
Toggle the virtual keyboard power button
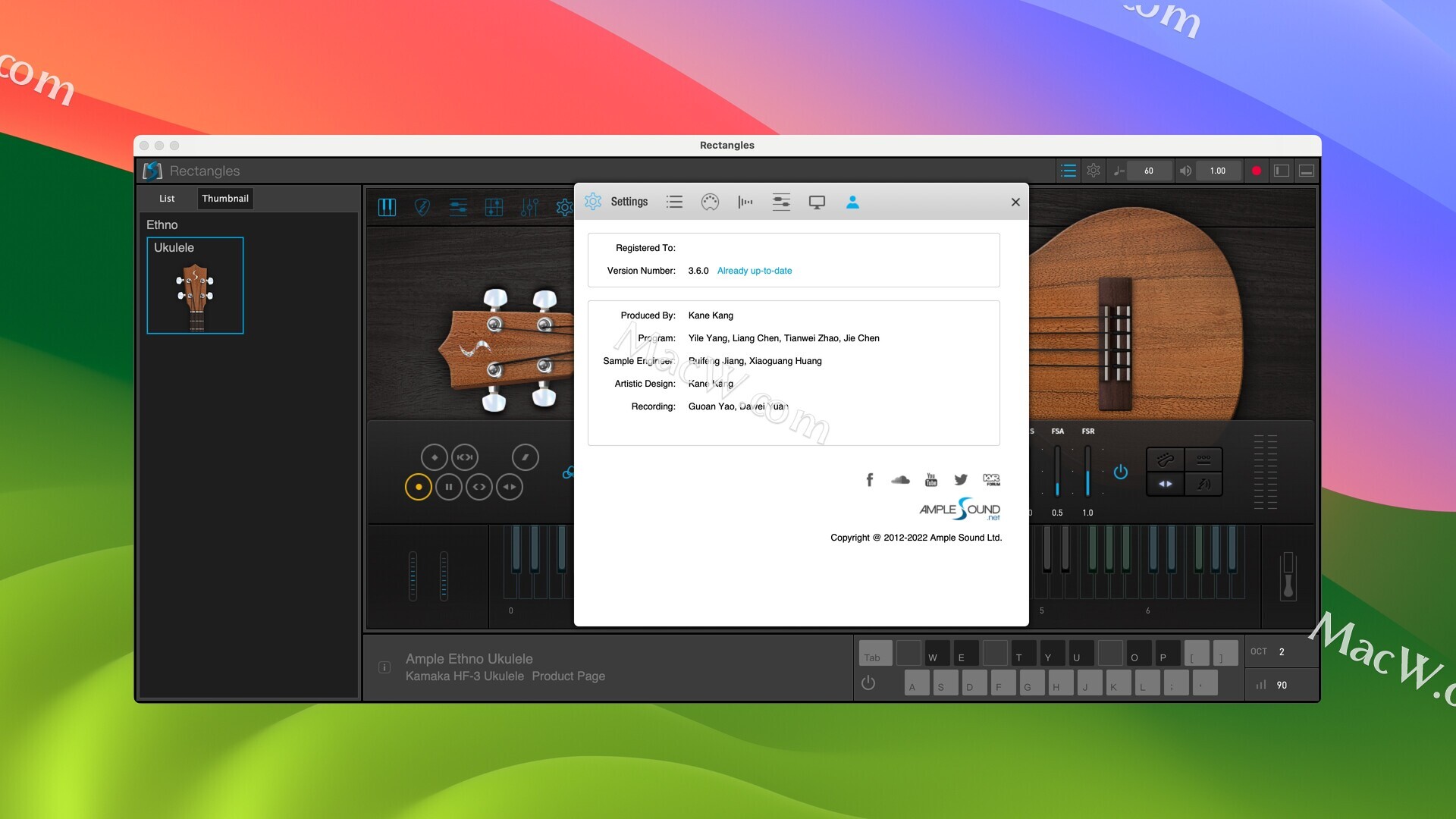tap(868, 683)
